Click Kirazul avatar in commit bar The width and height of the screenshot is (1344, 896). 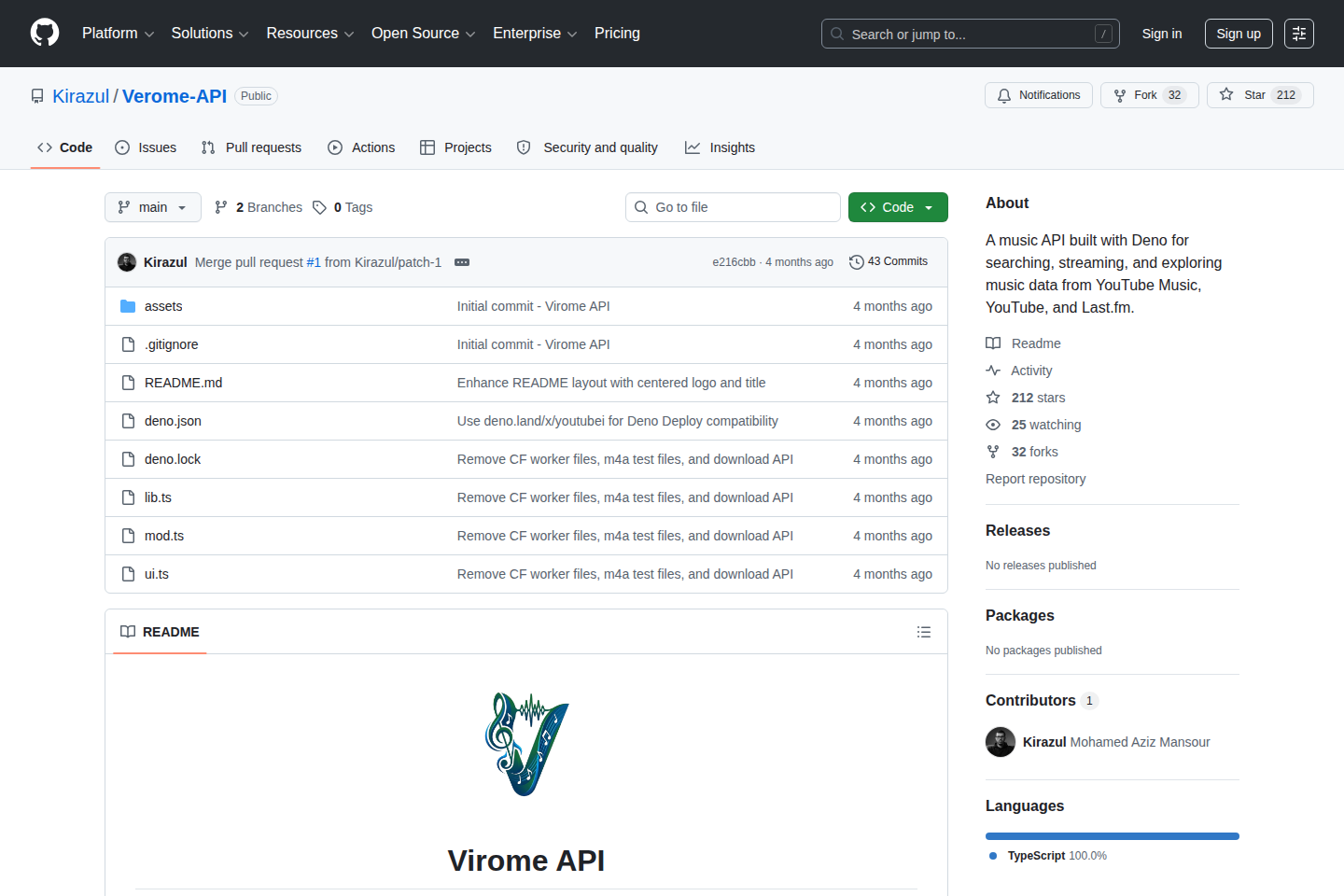tap(127, 262)
